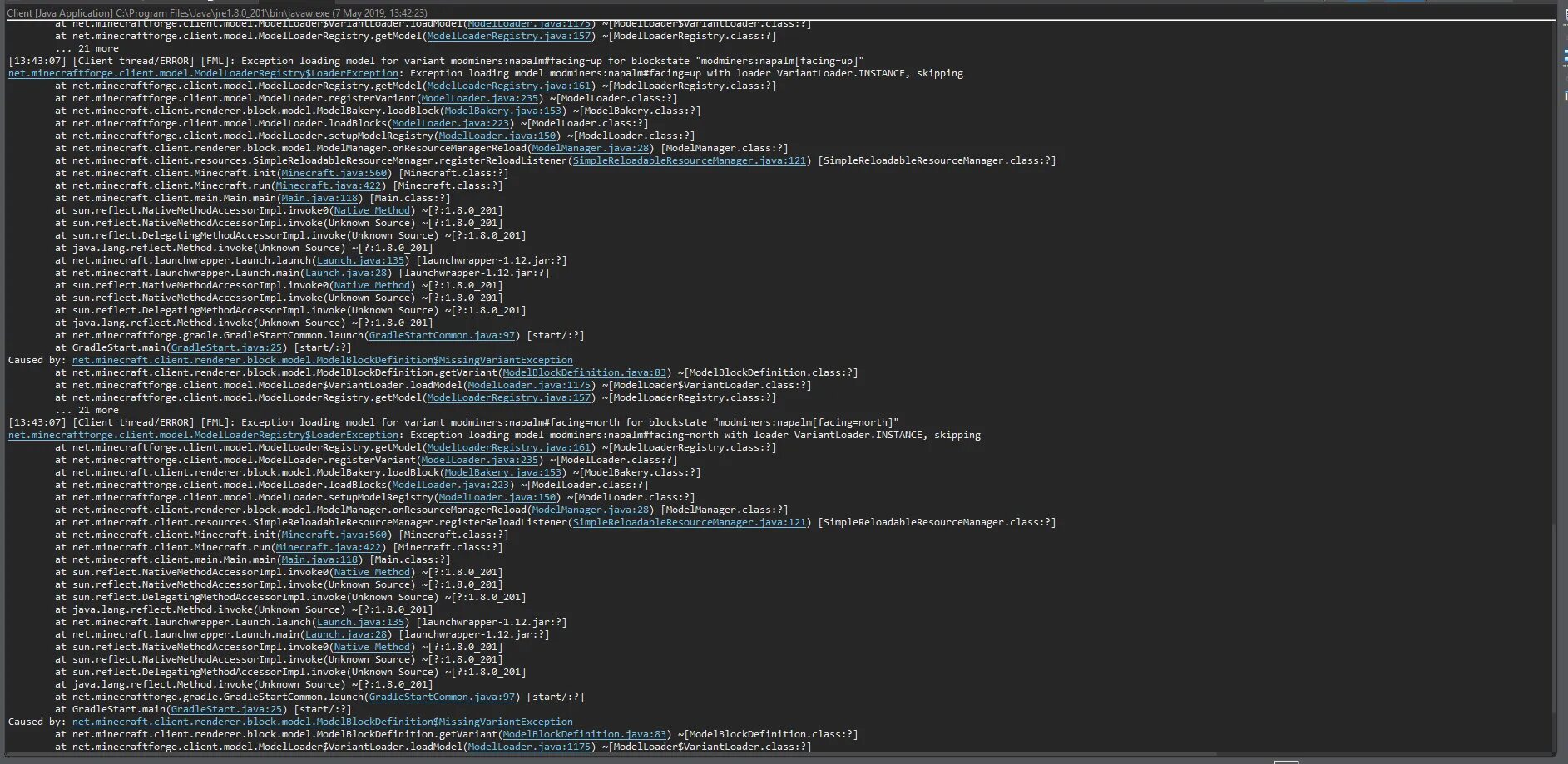Open SimpleReloadableResourceManager.java:121 link in facing=up trace
The image size is (1568, 764).
690,160
